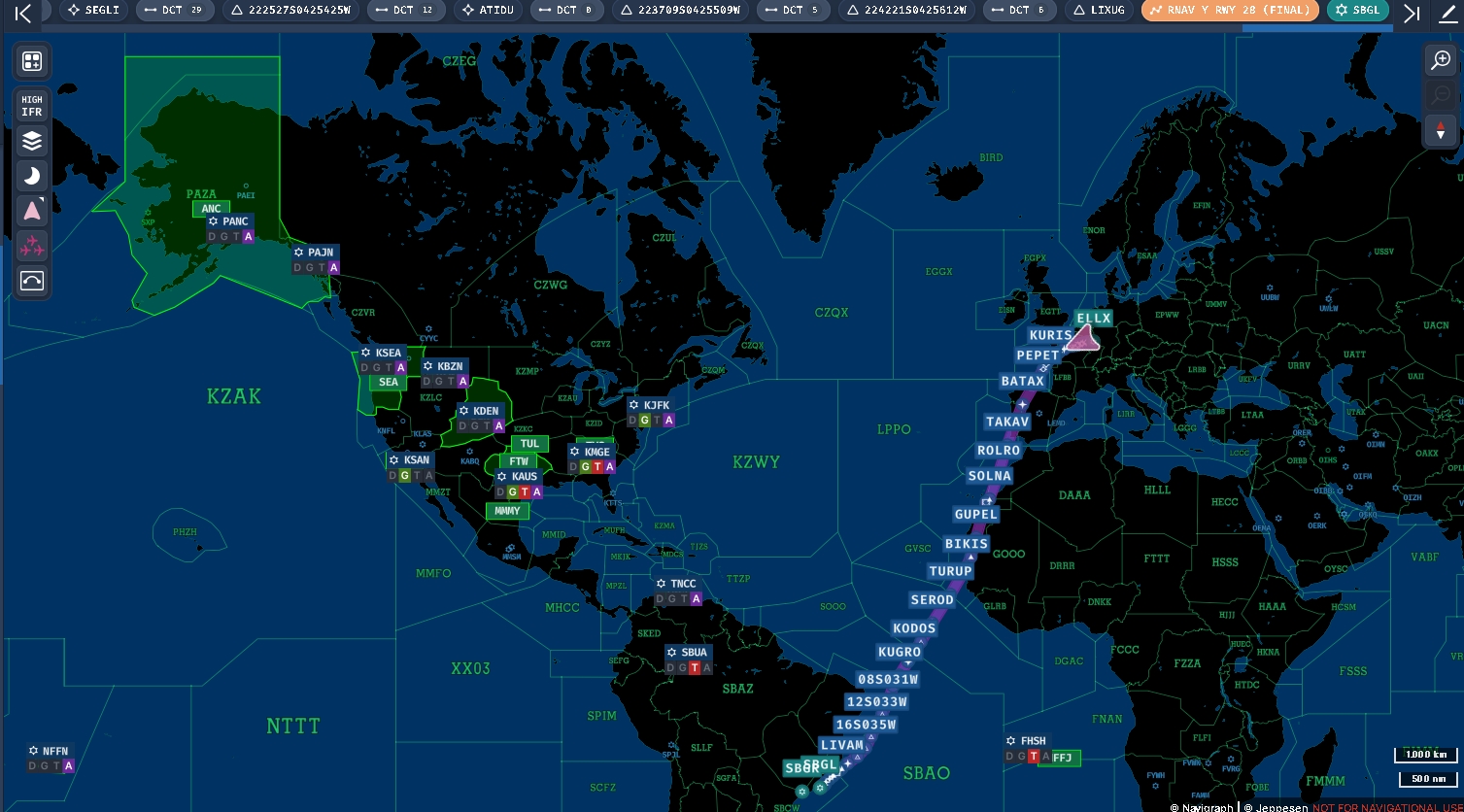Jump to the route end arrow
The image size is (1464, 812).
coord(1413,13)
